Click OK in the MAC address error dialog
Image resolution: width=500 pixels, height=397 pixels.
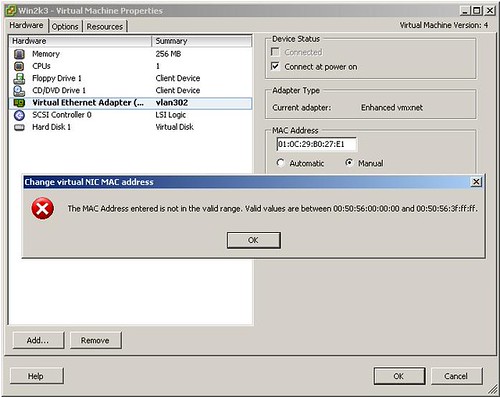(254, 240)
